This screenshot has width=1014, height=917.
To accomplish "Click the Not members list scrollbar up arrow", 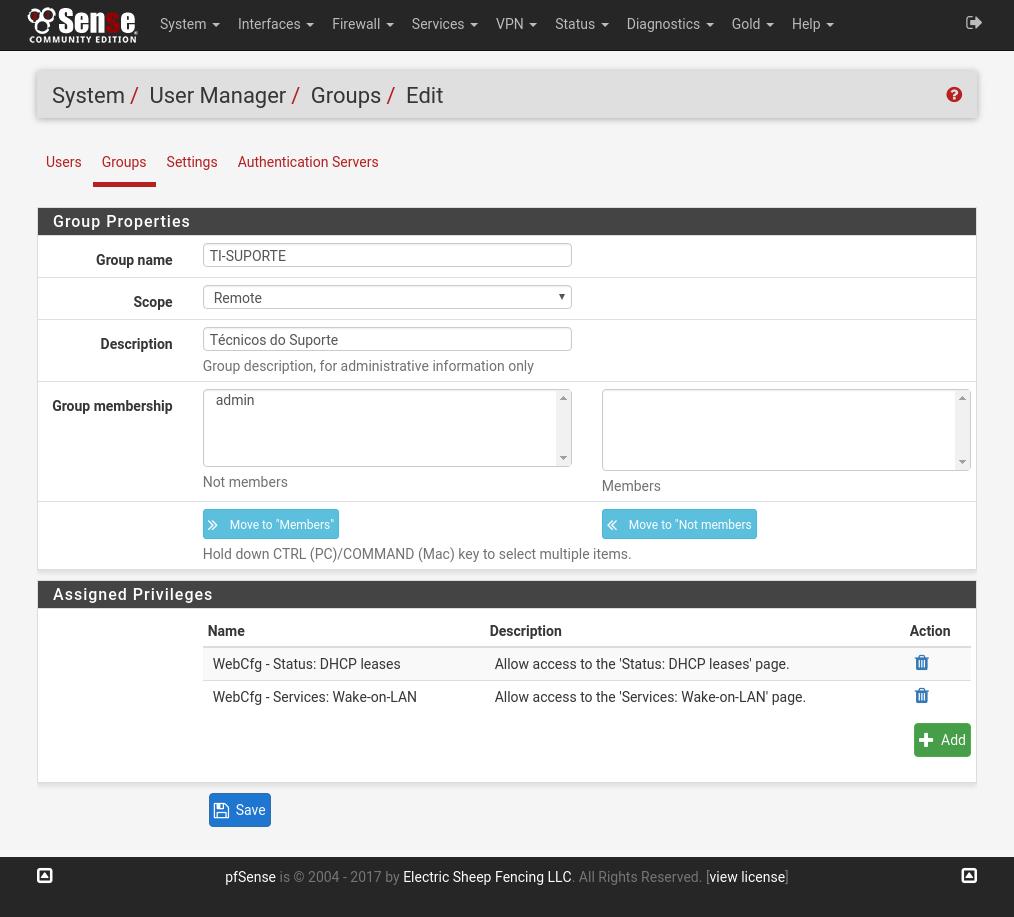I will (x=563, y=398).
